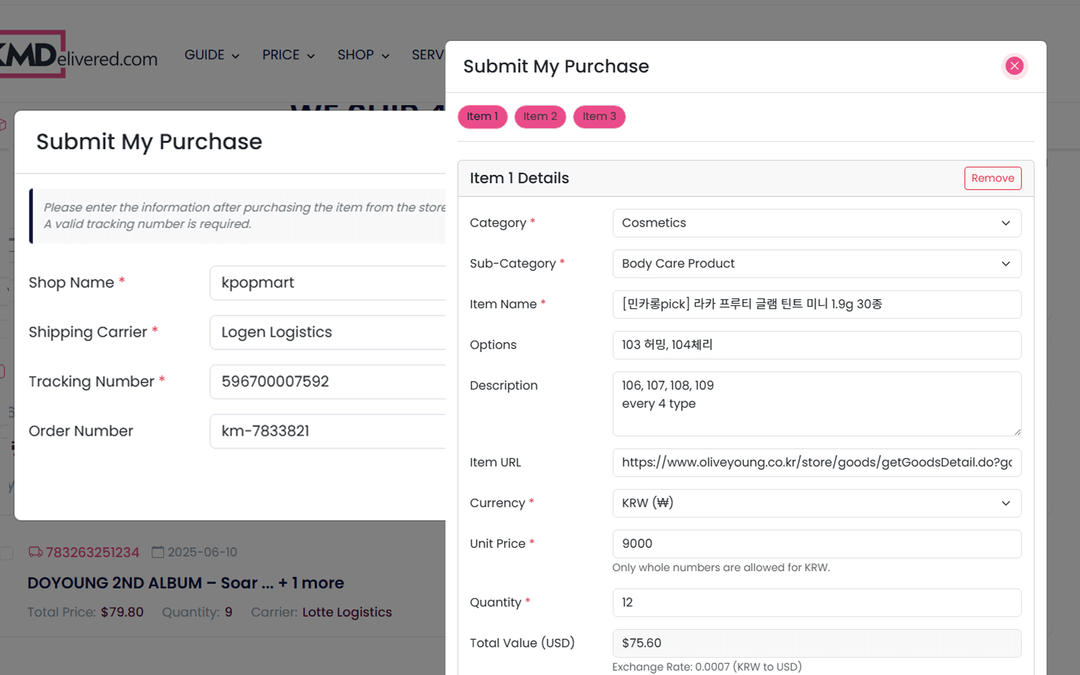Click the Item 1 Details heading
The image size is (1080, 675).
pos(519,178)
